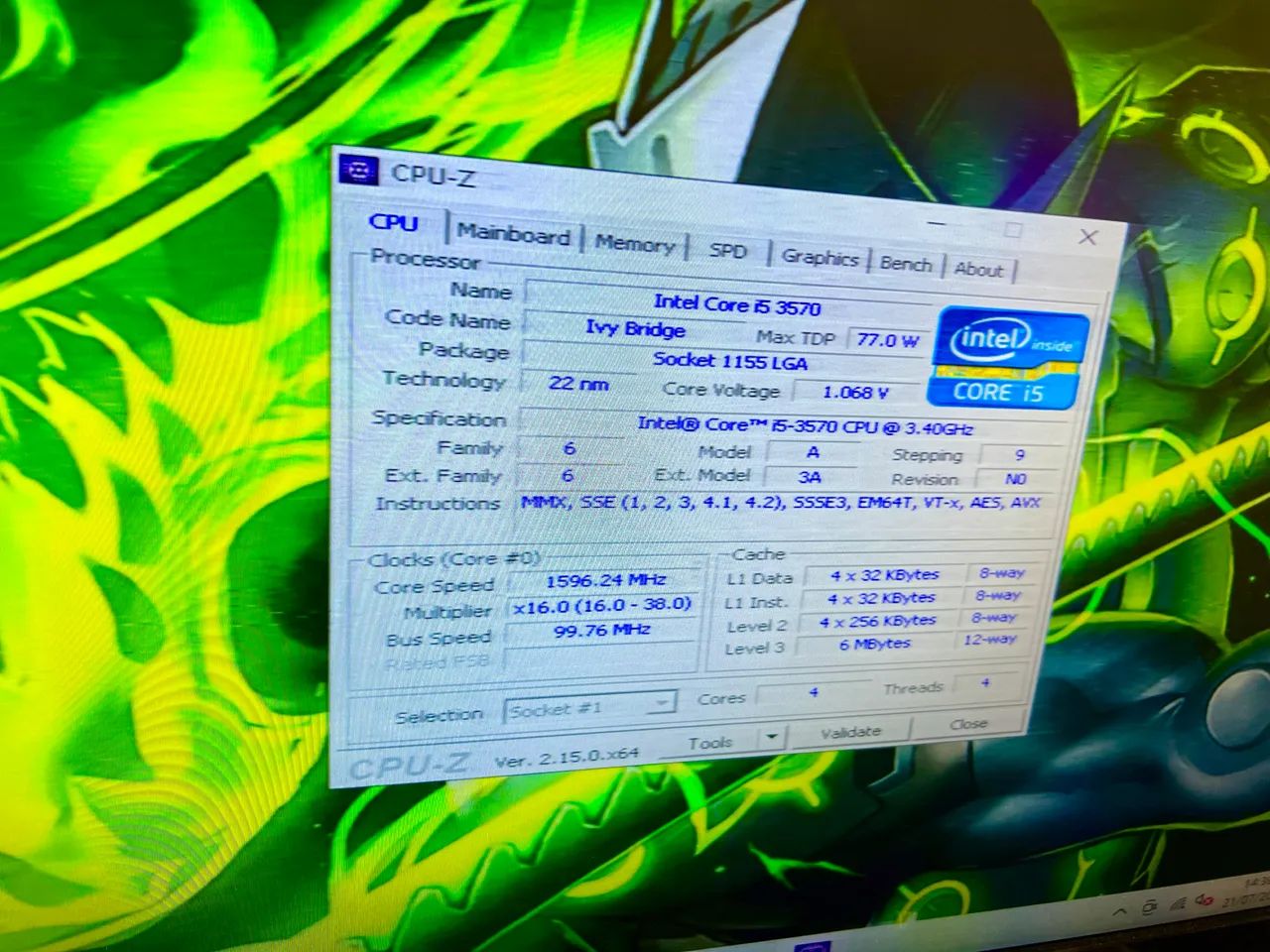Viewport: 1270px width, 952px height.
Task: Open the Socket #1 selection dropdown
Action: (590, 708)
